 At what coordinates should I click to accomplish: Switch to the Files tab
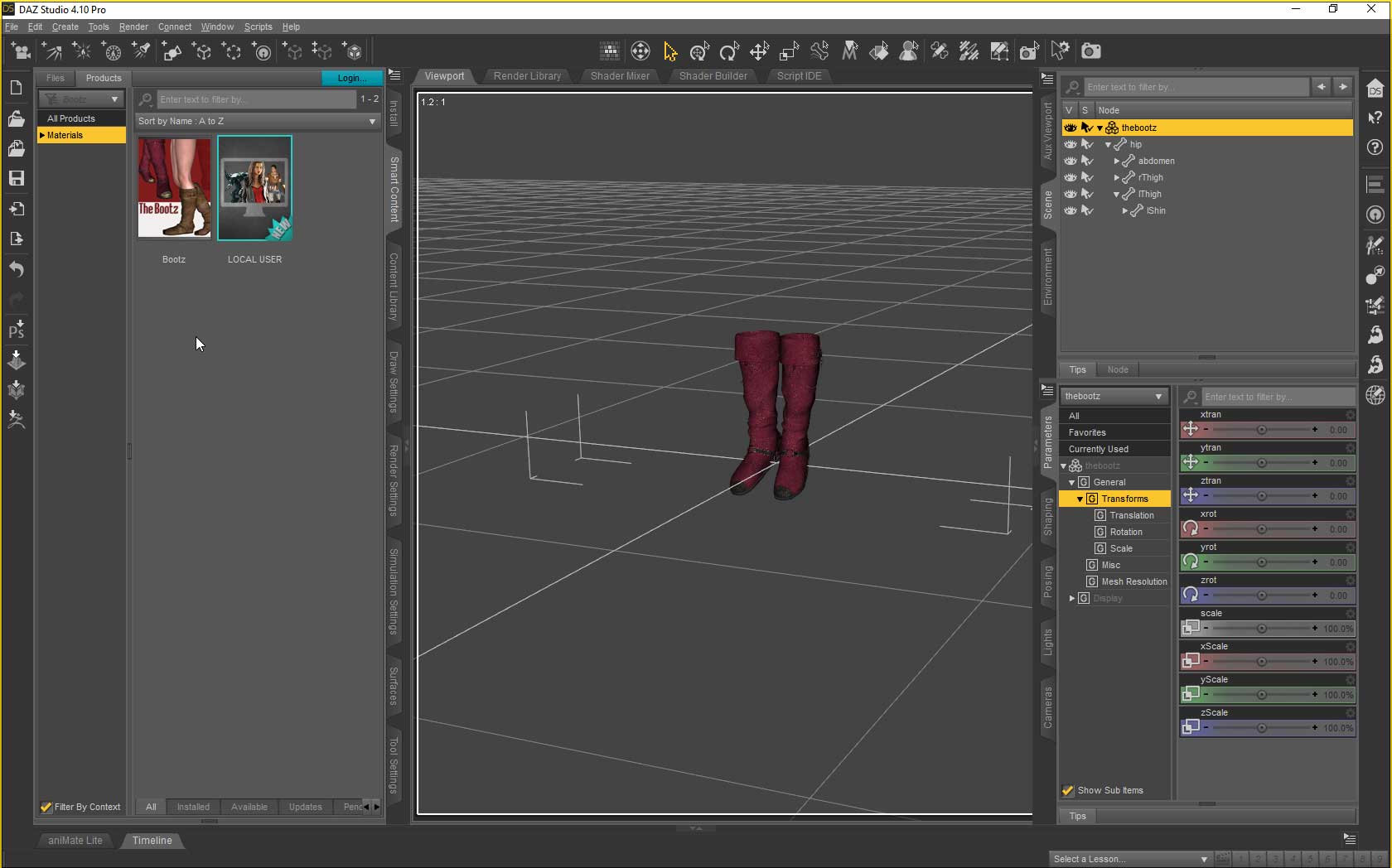pos(56,78)
